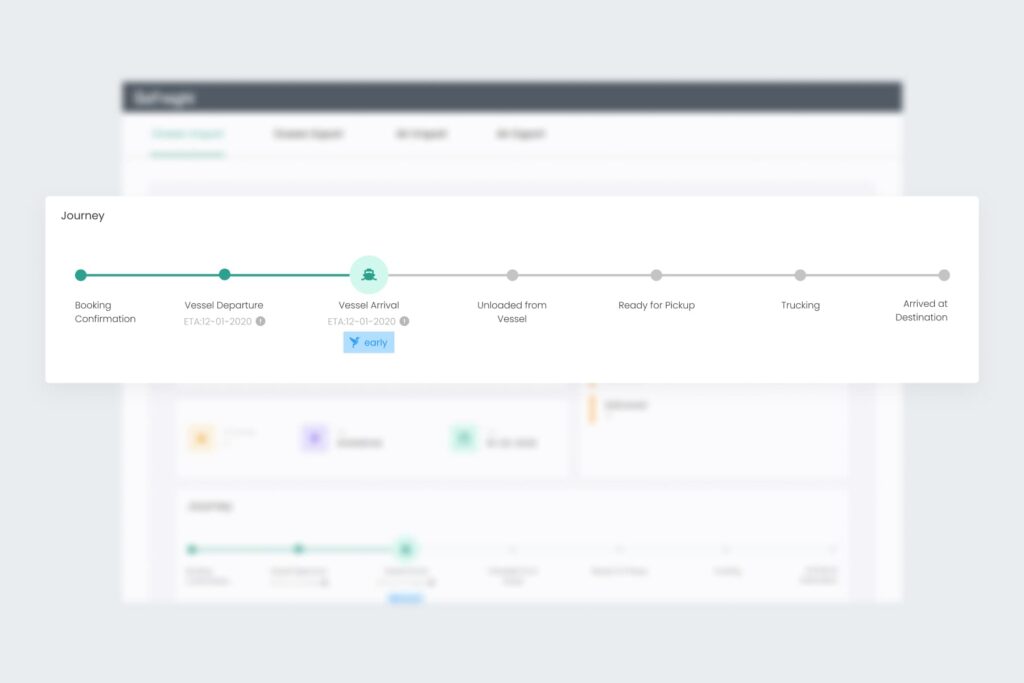Select the Vessel Departure timeline dot

(x=225, y=275)
